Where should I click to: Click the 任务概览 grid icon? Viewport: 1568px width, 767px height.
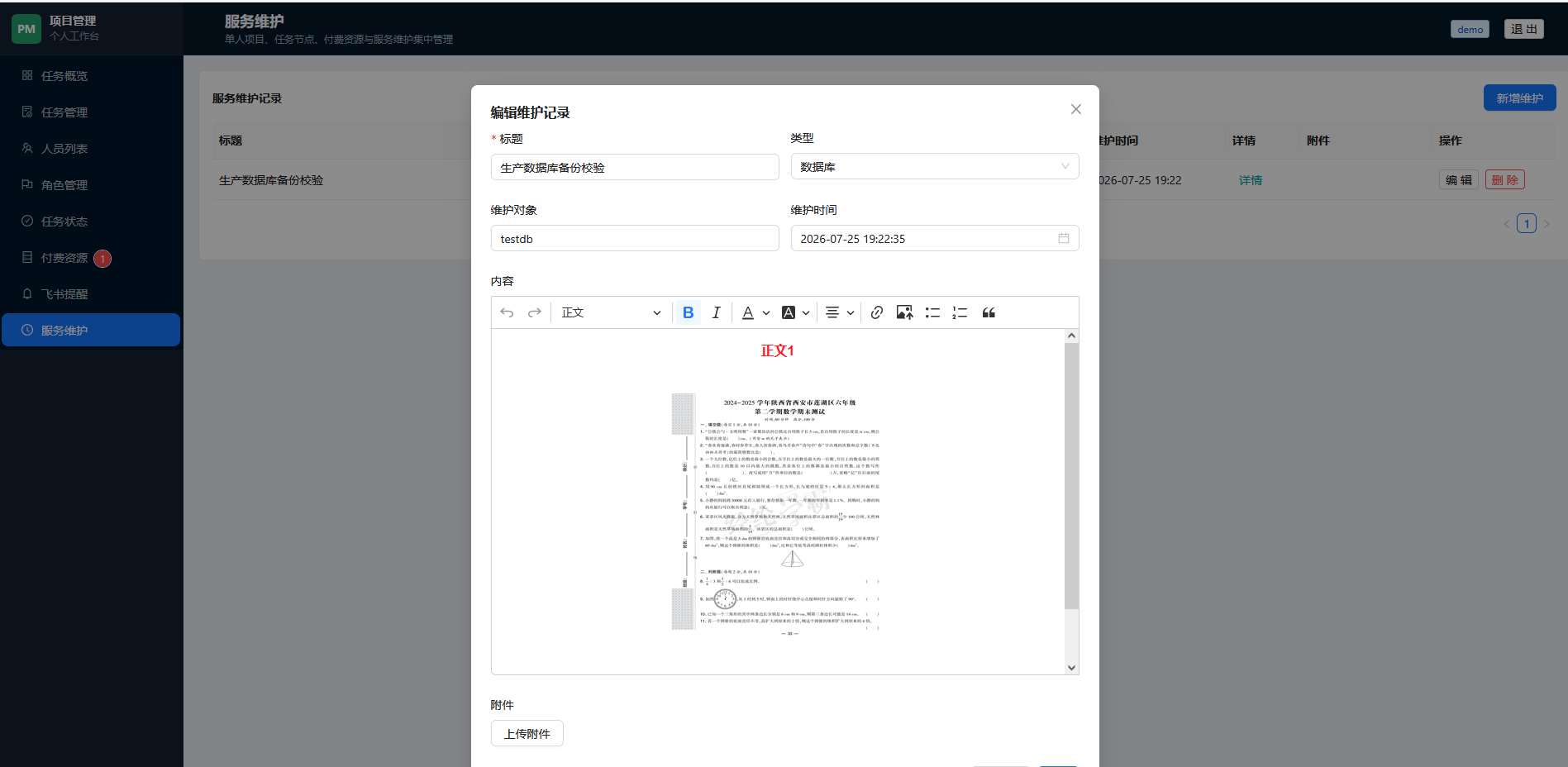pyautogui.click(x=27, y=75)
